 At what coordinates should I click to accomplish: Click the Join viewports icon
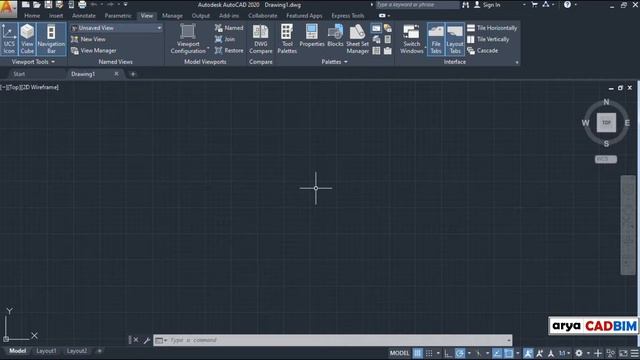tap(225, 39)
